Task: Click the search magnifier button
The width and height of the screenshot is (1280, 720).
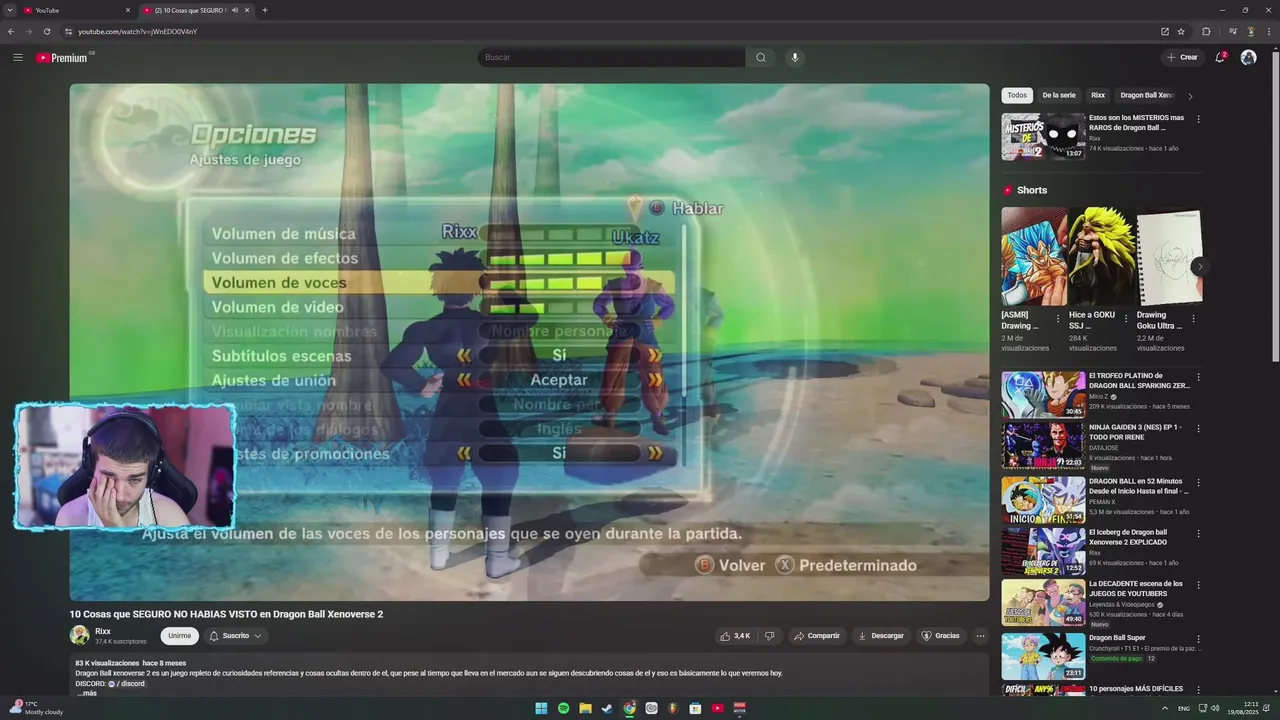Action: coord(761,57)
